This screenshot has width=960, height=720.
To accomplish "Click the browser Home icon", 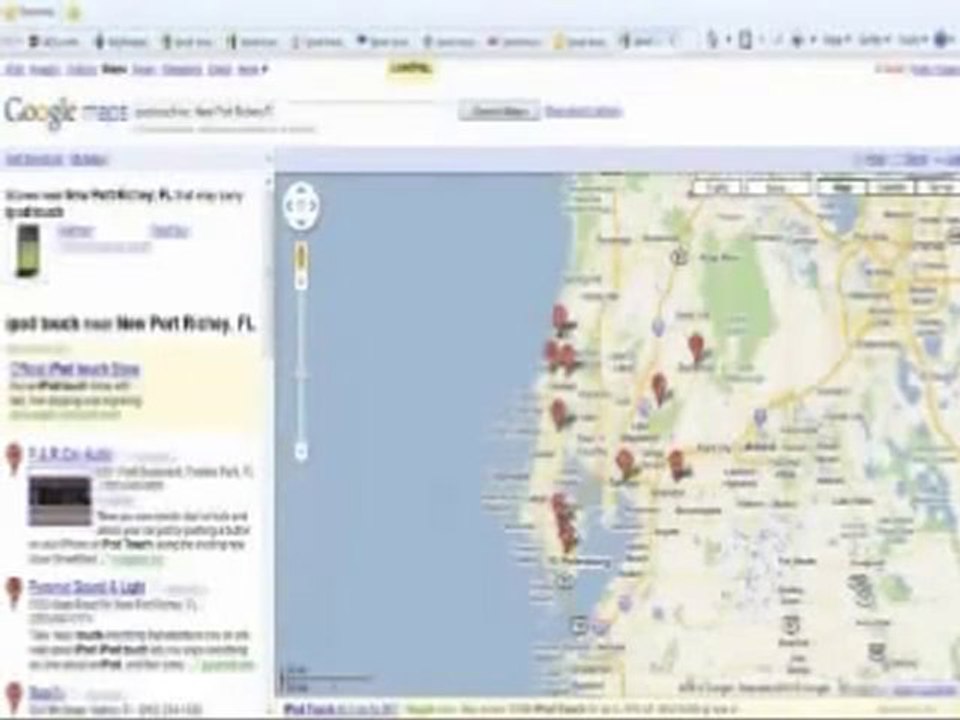I will pos(713,40).
